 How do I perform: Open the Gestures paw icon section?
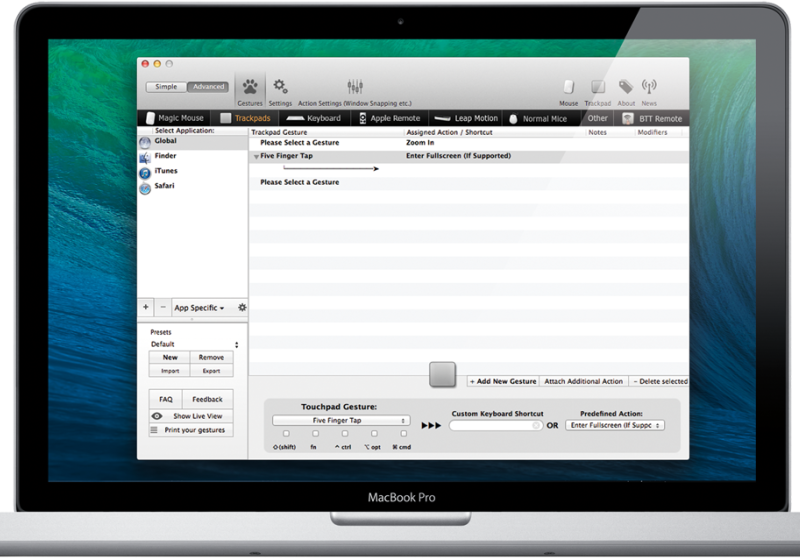247,88
